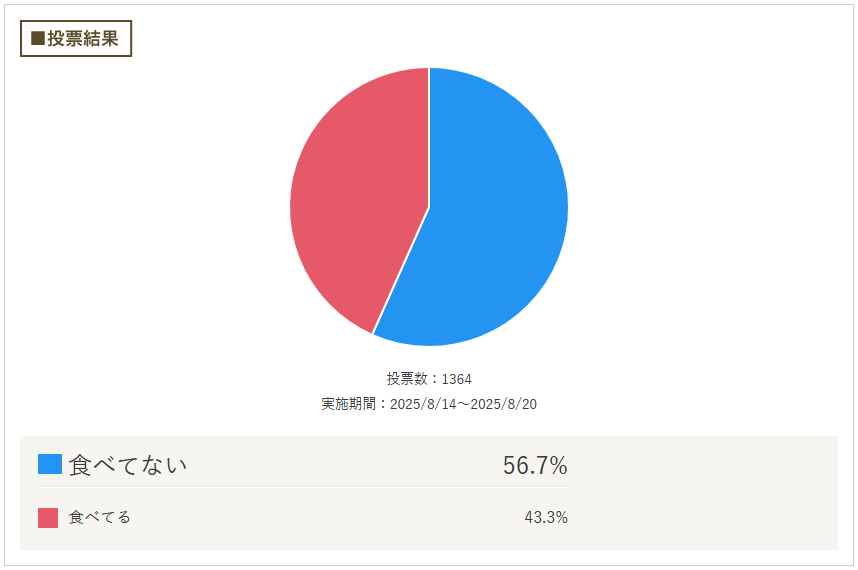This screenshot has height=570, width=858.
Task: Click the center of the pie chart
Action: [429, 207]
